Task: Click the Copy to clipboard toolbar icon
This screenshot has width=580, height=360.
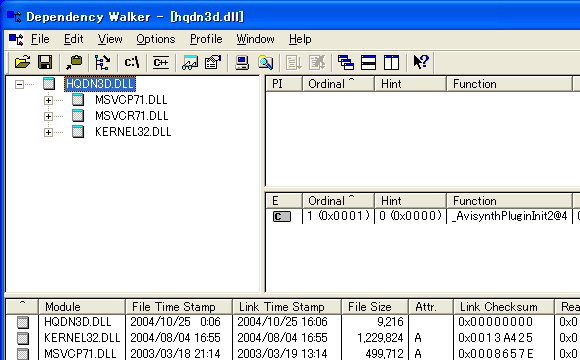Action: tap(74, 62)
